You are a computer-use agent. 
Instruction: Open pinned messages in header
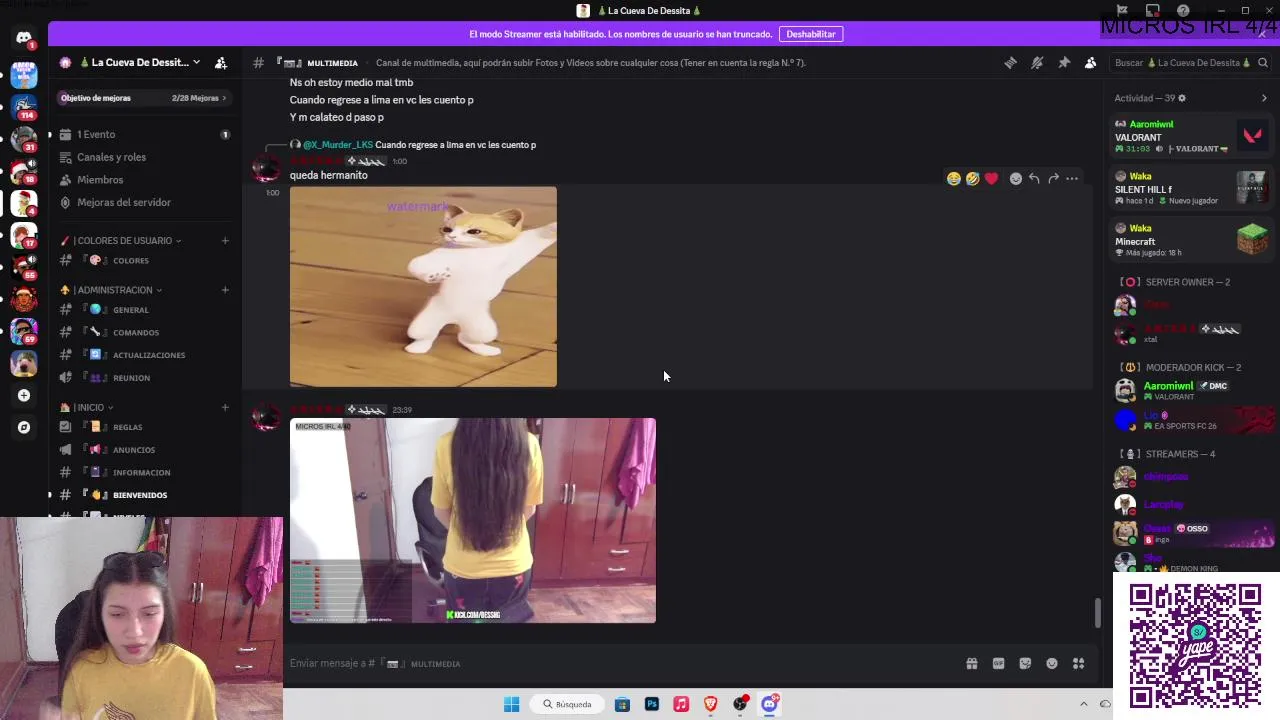coord(1064,62)
